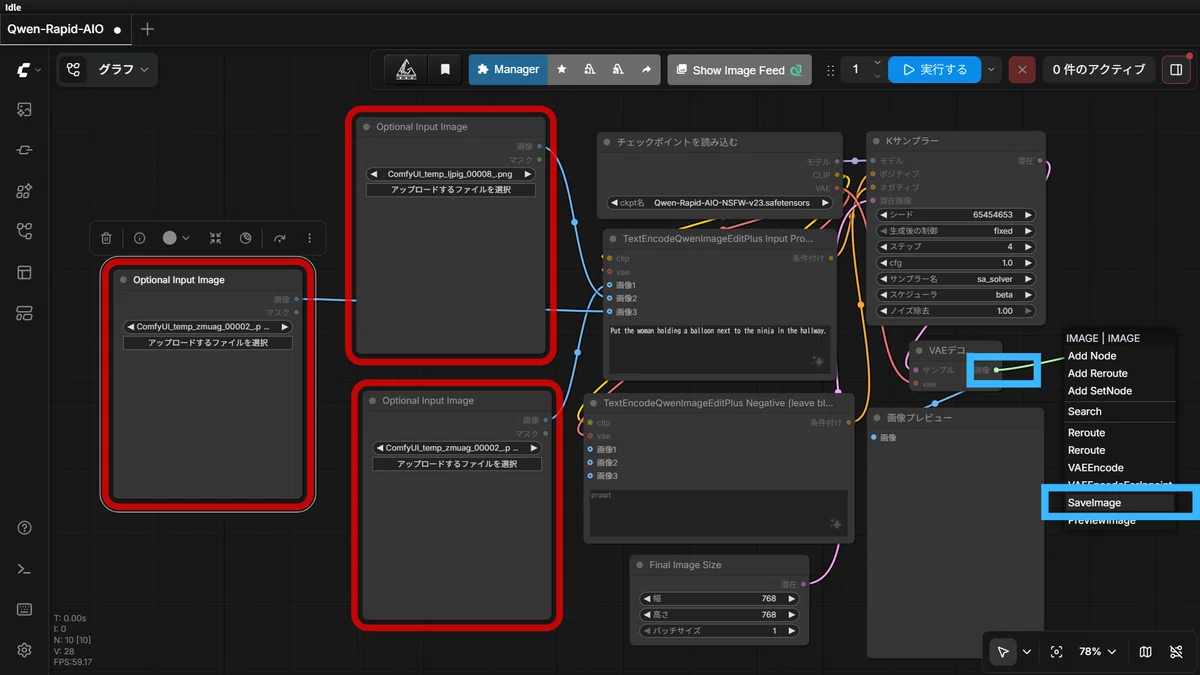Delete the selected node with the trash icon
1200x675 pixels.
(x=106, y=238)
